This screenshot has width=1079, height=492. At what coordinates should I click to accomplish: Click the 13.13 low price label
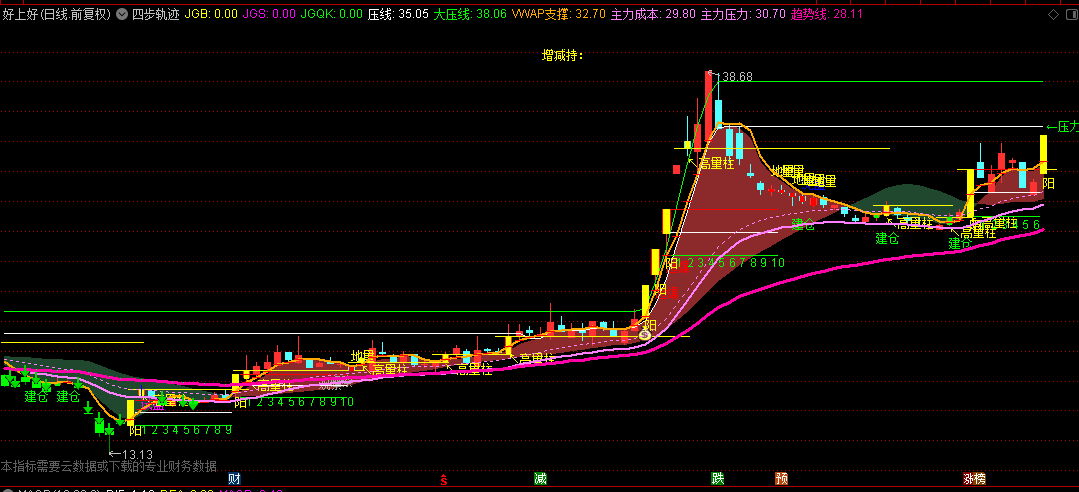pyautogui.click(x=137, y=454)
